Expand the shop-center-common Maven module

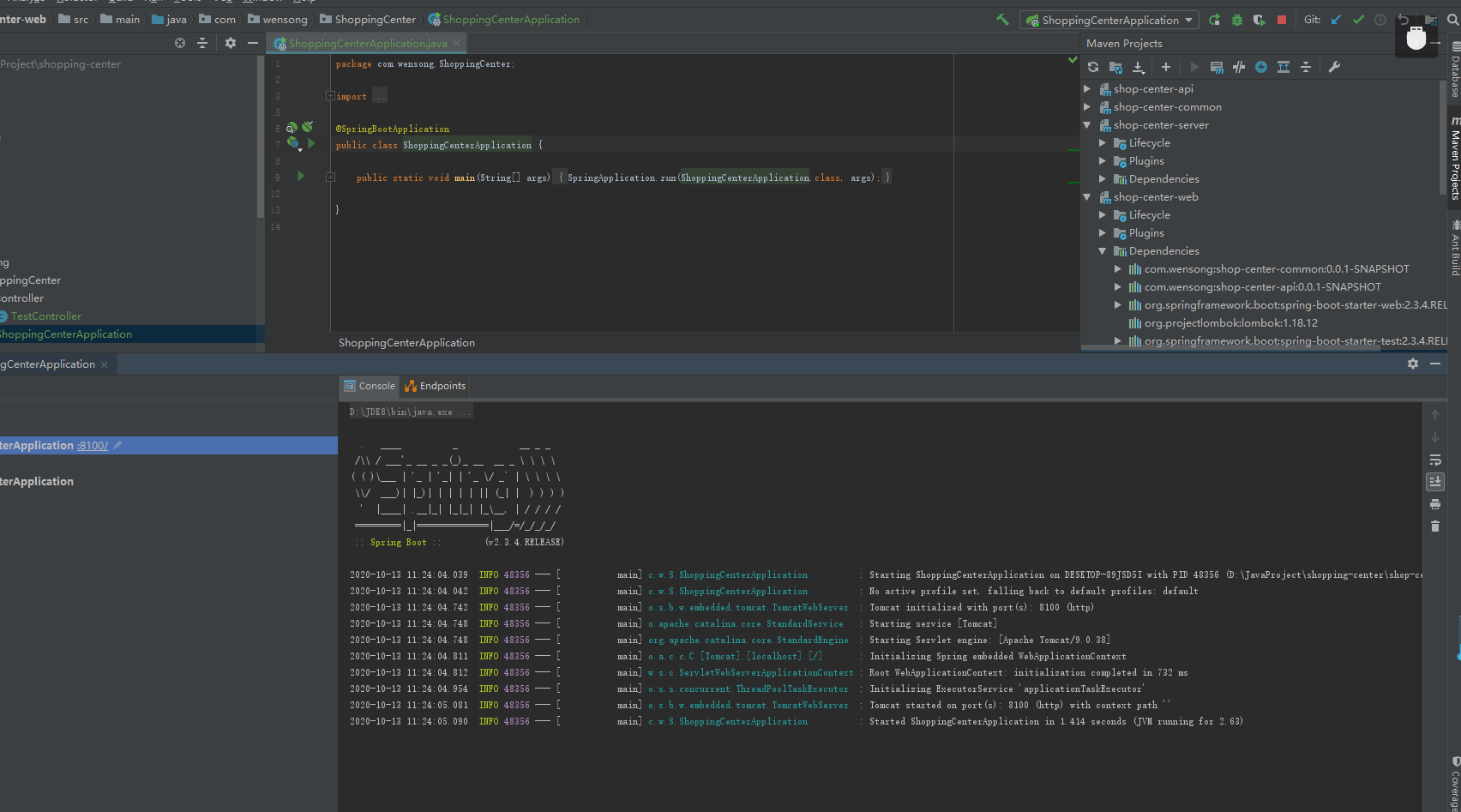[x=1087, y=107]
